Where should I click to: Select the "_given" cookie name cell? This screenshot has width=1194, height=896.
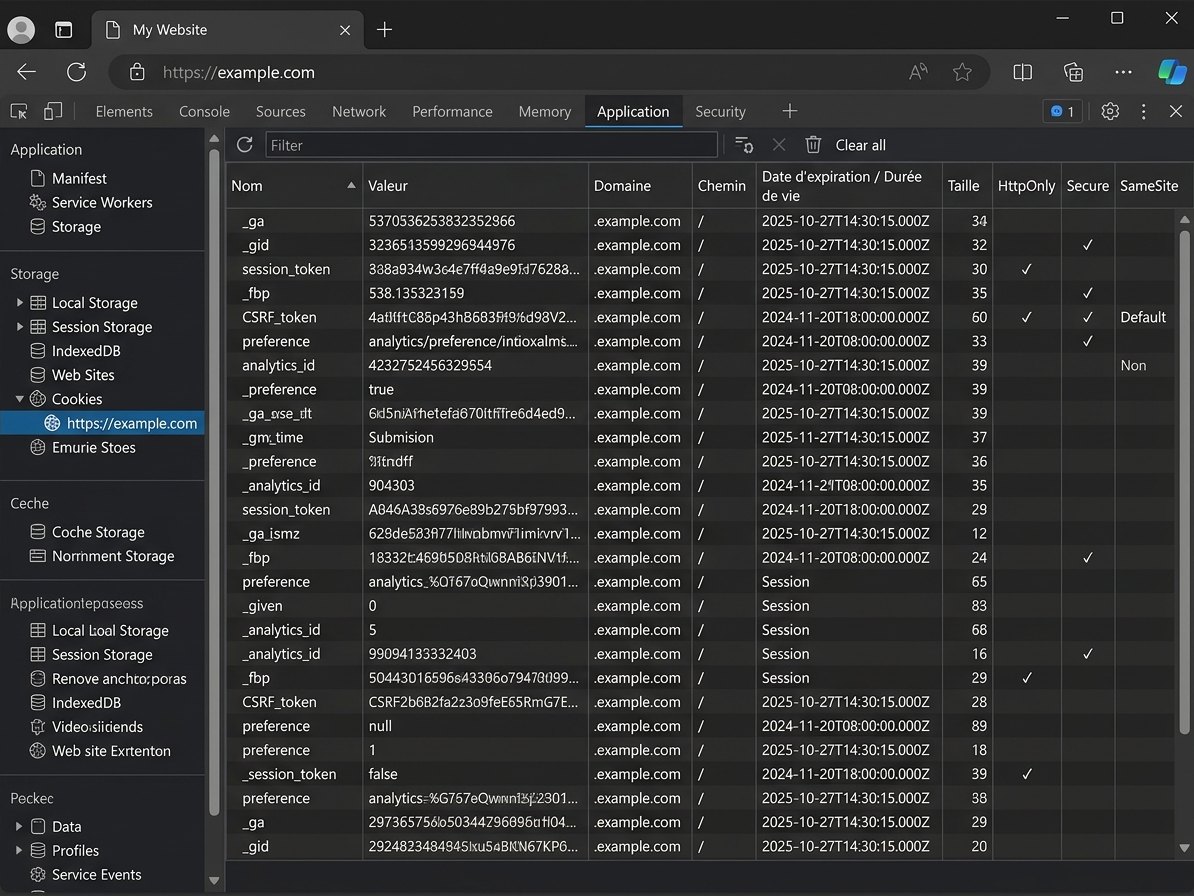click(x=262, y=606)
